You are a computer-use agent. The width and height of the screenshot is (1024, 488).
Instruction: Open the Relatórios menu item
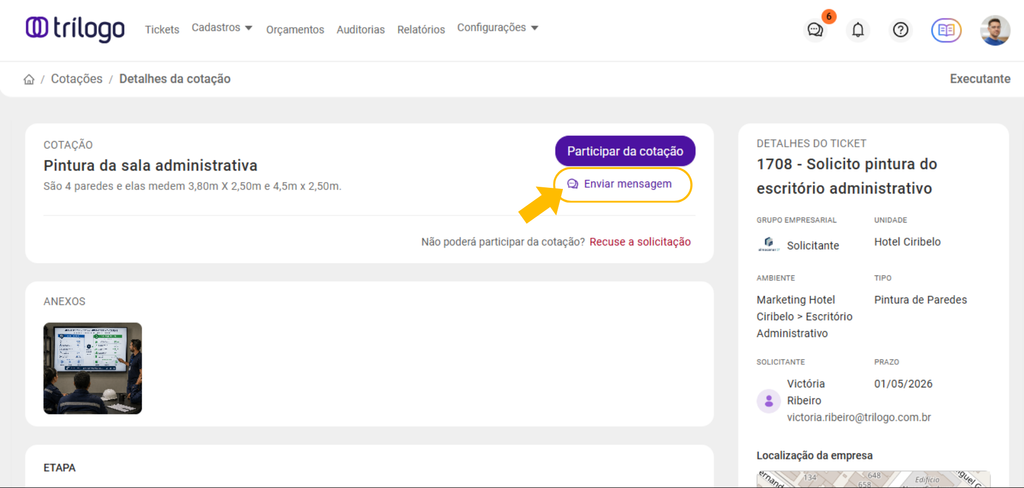click(421, 30)
